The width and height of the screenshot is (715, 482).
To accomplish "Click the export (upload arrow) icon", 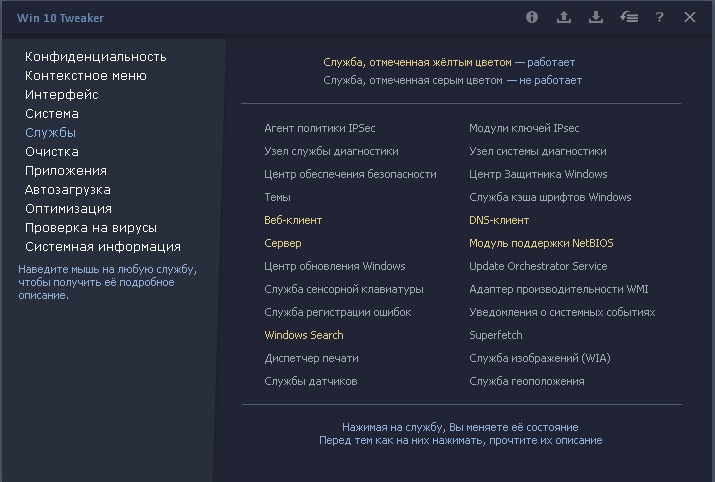I will point(564,17).
